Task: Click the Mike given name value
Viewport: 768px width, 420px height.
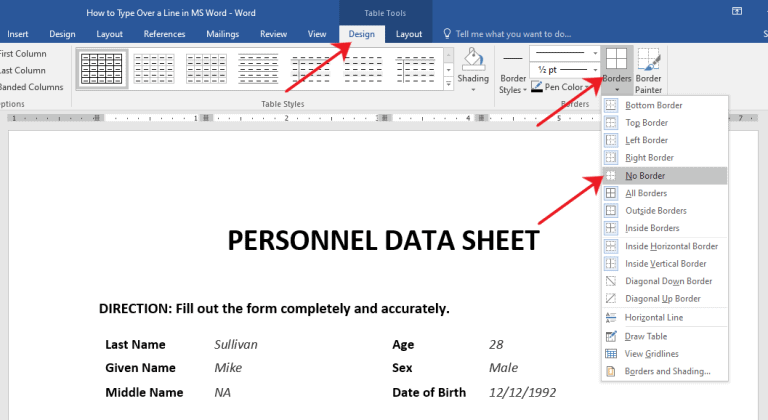Action: (x=228, y=368)
